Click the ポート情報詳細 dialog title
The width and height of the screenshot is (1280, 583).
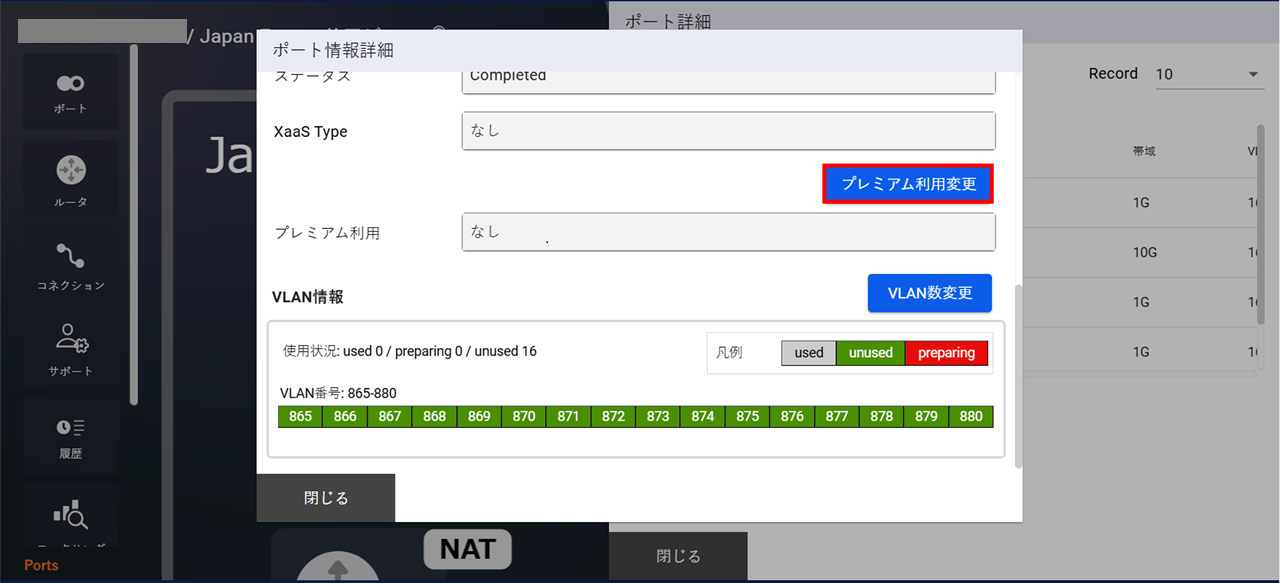(x=335, y=50)
